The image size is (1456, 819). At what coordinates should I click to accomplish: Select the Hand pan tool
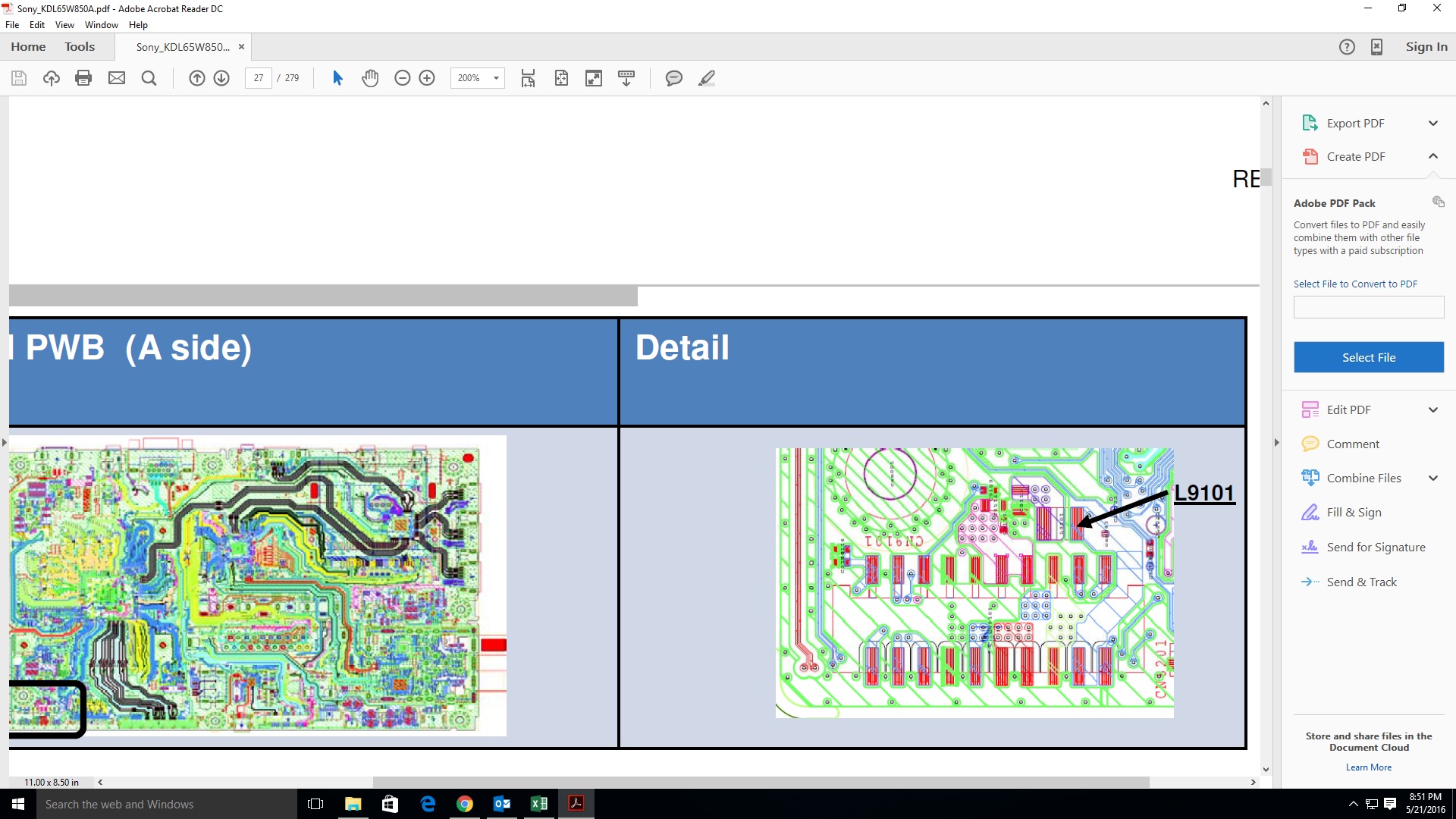pyautogui.click(x=370, y=78)
